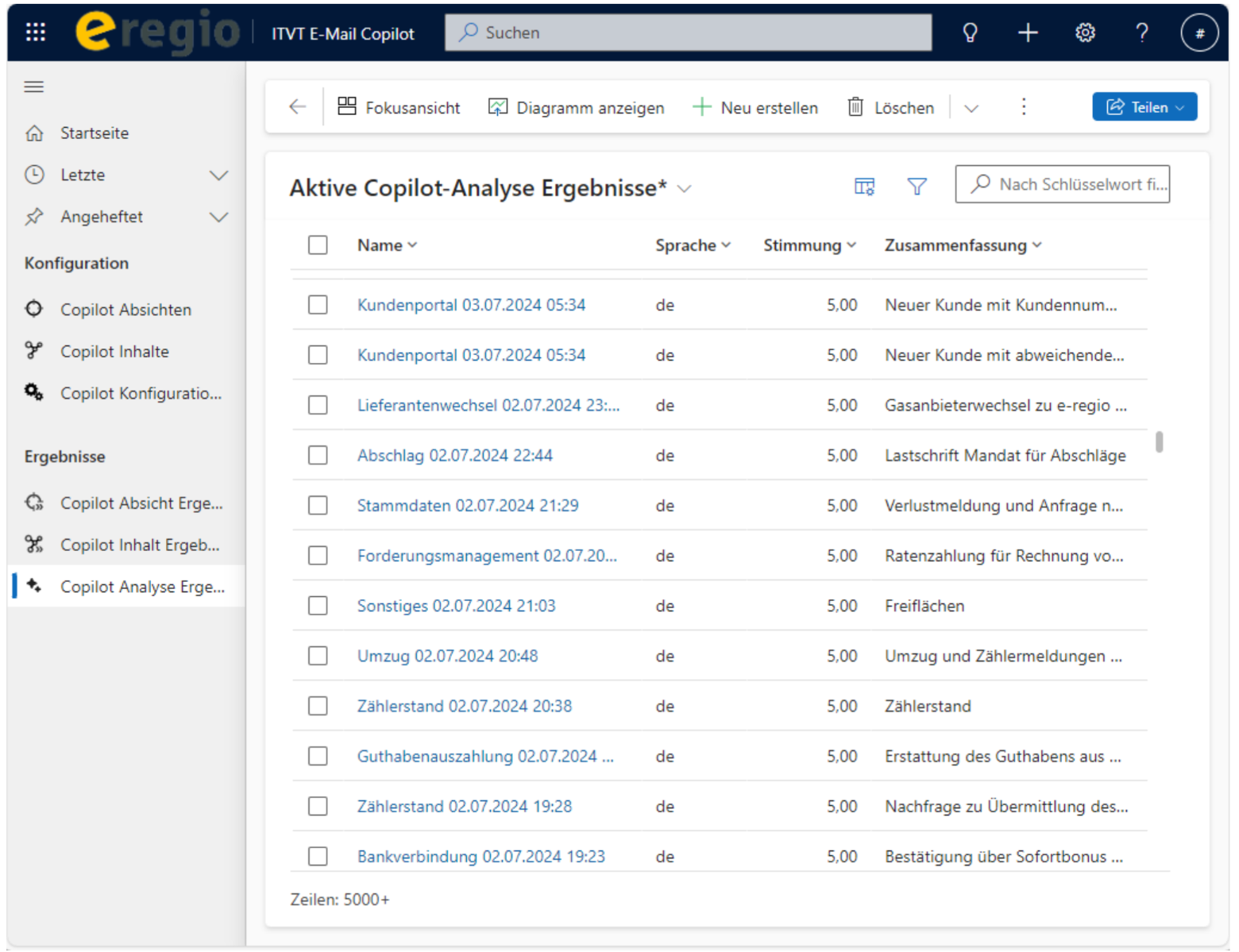
Task: Open the record Umzug 02.07.2024 20:48
Action: click(x=447, y=656)
